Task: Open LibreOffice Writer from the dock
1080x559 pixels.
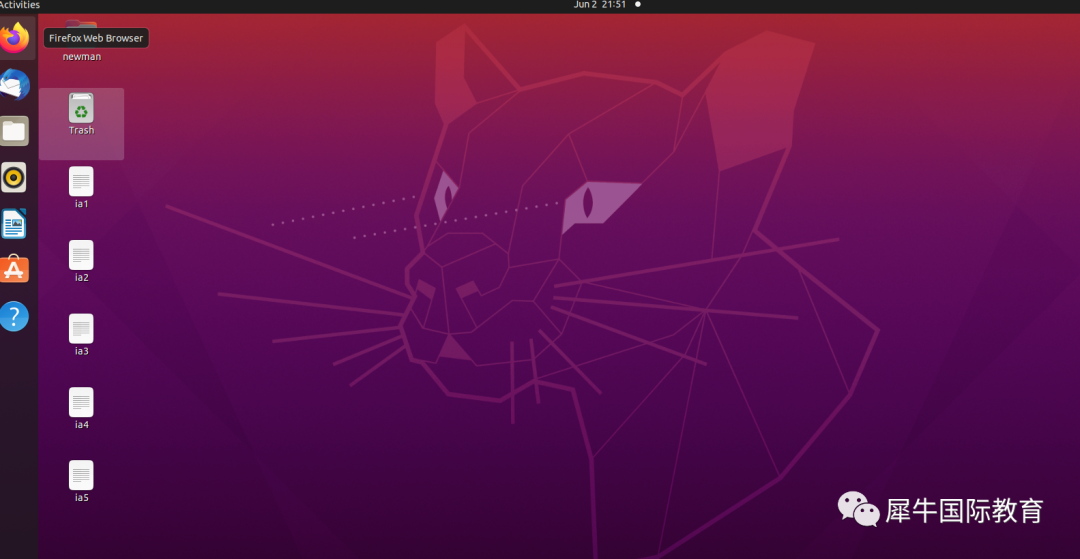Action: (14, 224)
